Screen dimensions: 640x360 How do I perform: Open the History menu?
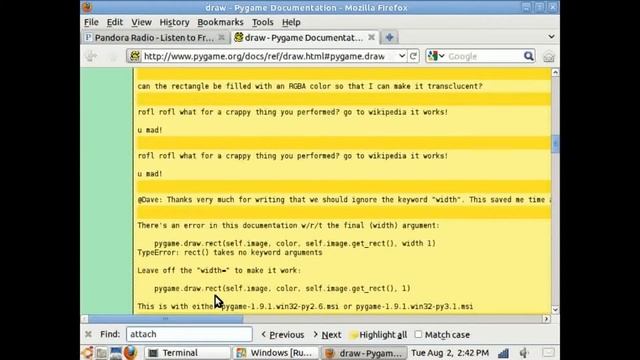tap(174, 22)
